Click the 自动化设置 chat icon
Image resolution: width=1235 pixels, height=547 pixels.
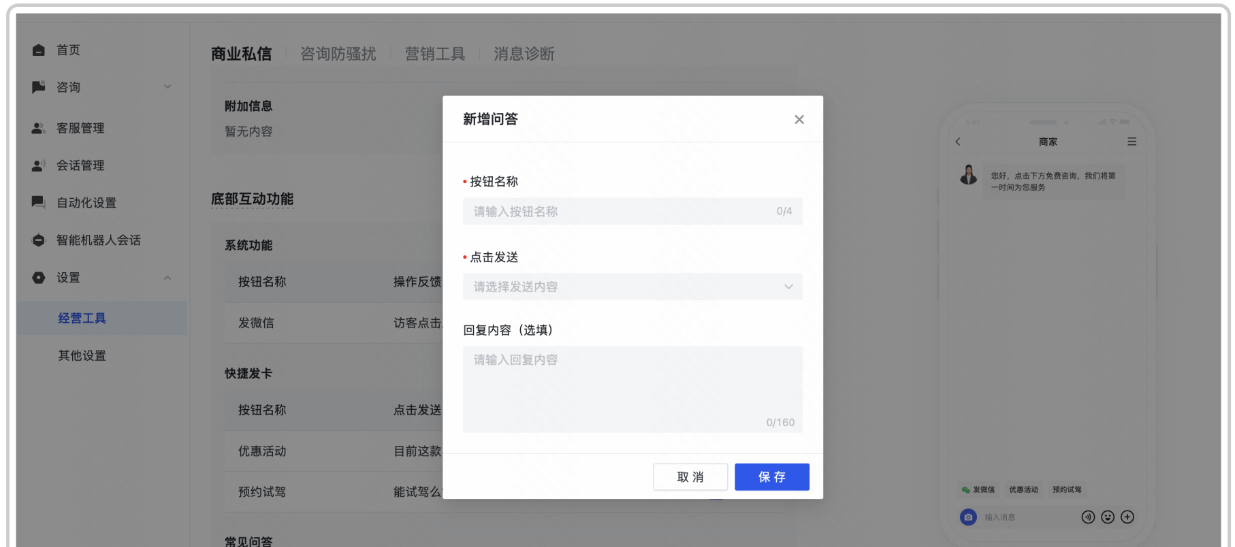pyautogui.click(x=39, y=203)
